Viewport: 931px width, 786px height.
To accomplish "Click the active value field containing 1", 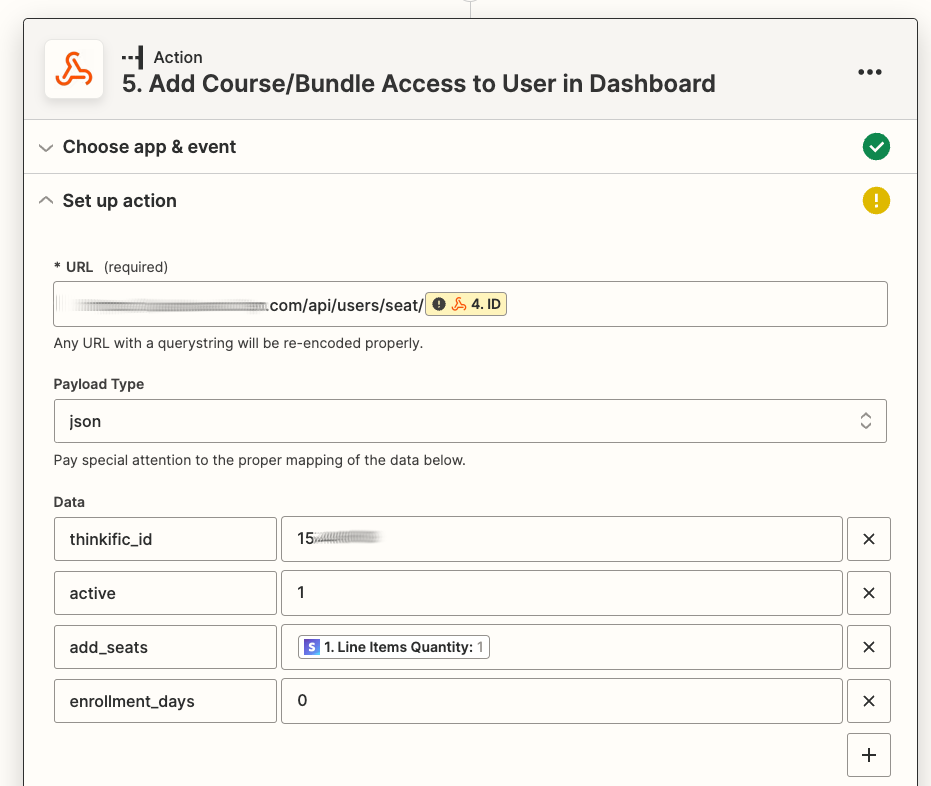I will (x=560, y=593).
